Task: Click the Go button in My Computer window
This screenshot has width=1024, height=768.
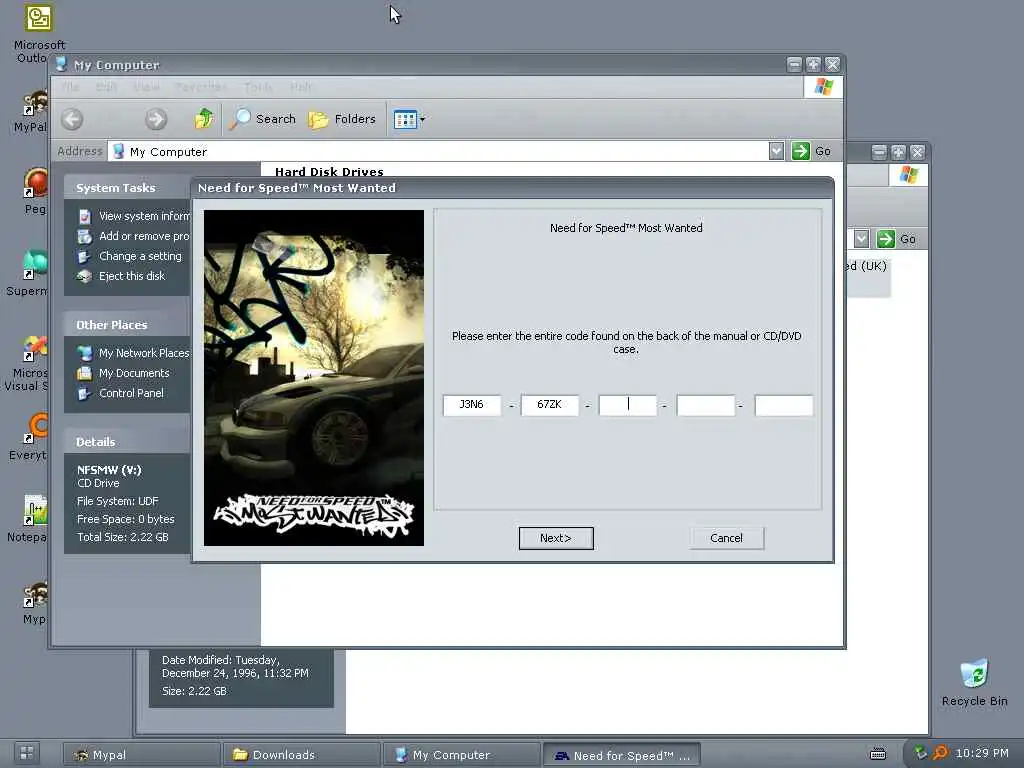Action: [812, 151]
